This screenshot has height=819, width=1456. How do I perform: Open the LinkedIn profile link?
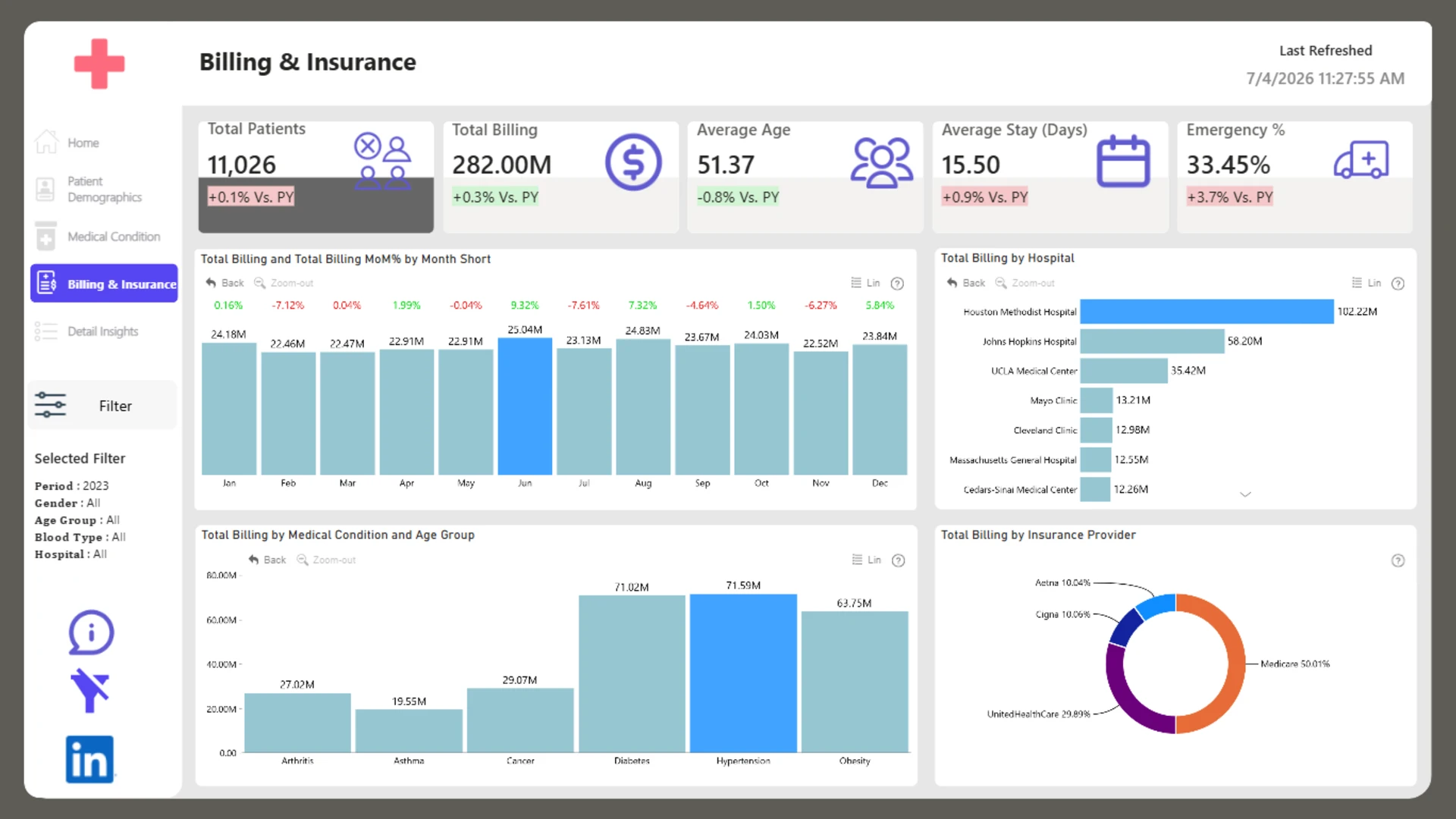pyautogui.click(x=89, y=759)
